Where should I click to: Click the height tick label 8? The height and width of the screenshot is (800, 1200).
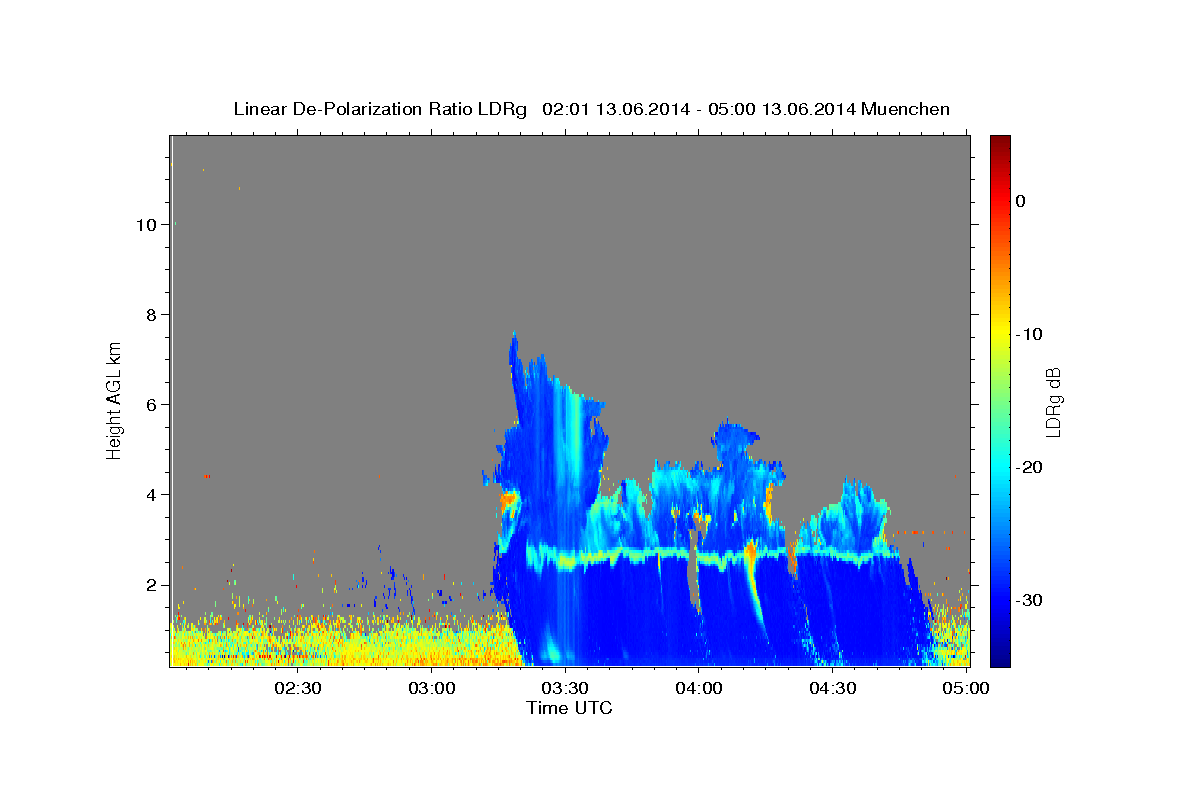click(151, 315)
